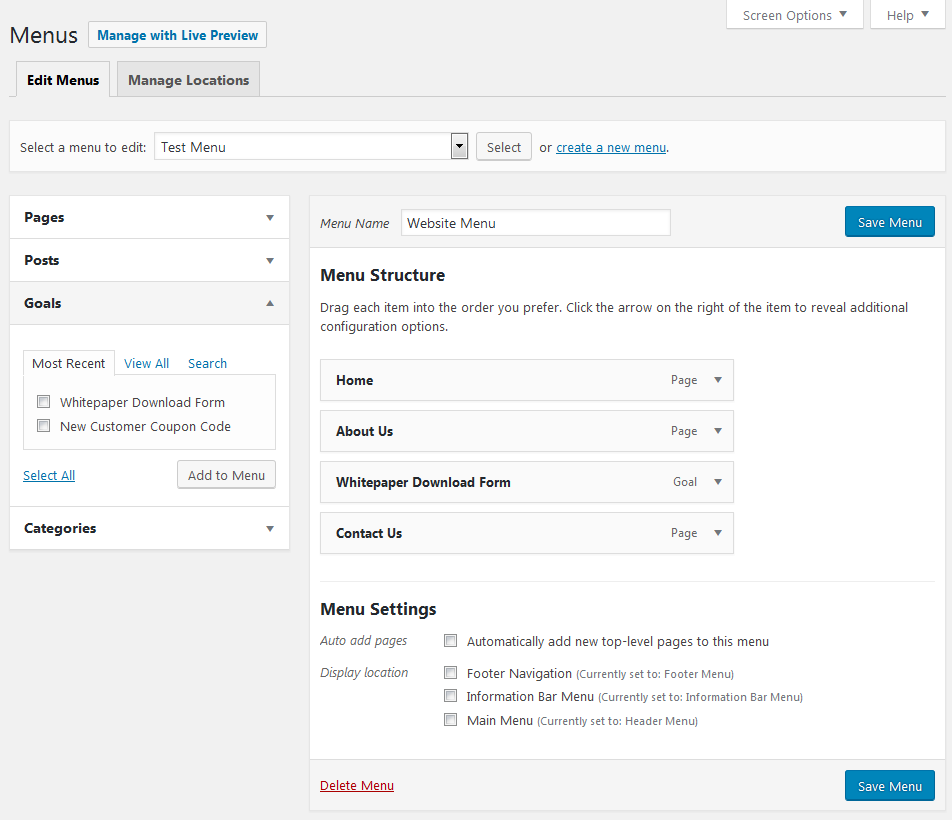Enable automatically add new top-level pages

(450, 640)
